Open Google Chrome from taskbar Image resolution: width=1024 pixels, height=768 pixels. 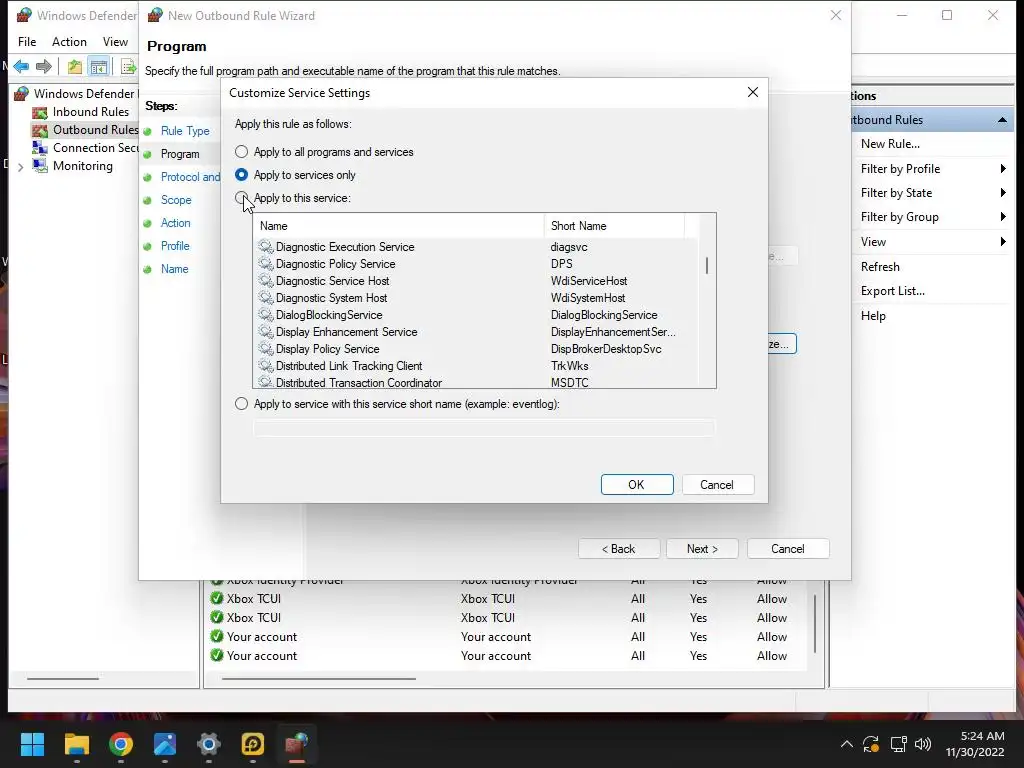pyautogui.click(x=121, y=744)
